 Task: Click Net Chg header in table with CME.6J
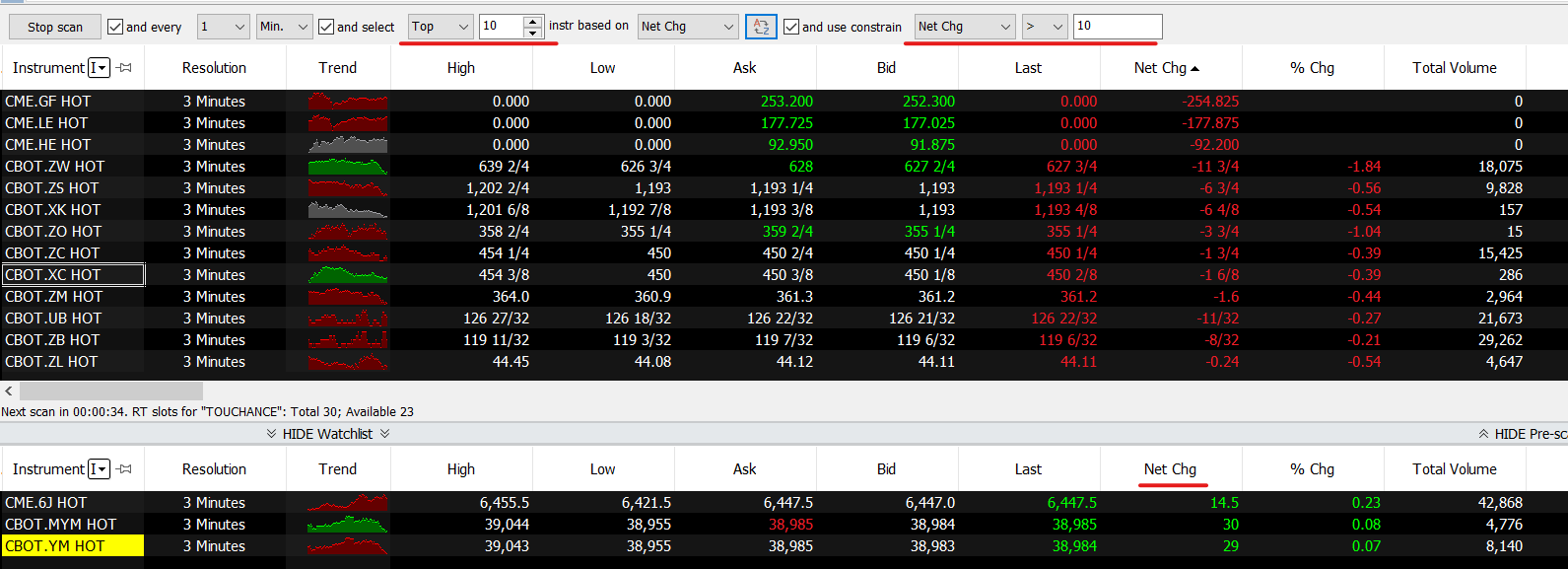click(x=1171, y=469)
